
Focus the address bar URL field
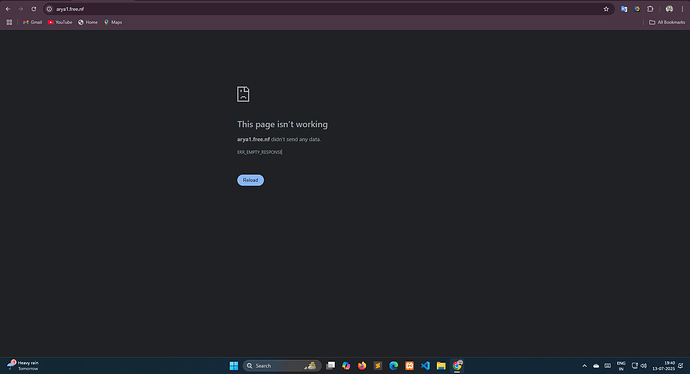pyautogui.click(x=326, y=9)
